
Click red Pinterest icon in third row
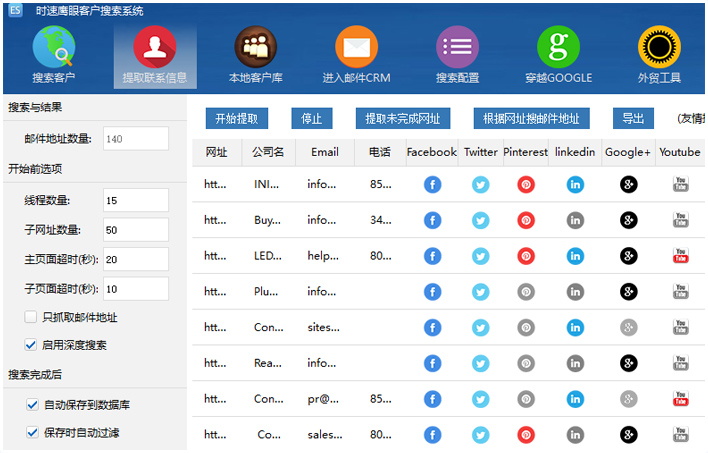pos(525,256)
